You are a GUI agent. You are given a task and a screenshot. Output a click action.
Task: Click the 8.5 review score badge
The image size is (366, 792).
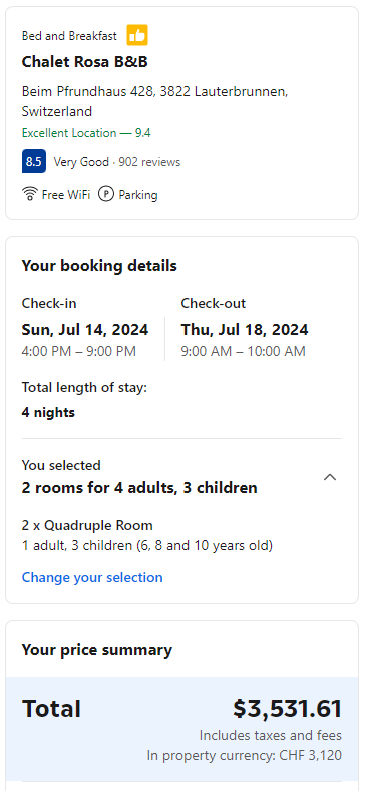pos(34,162)
